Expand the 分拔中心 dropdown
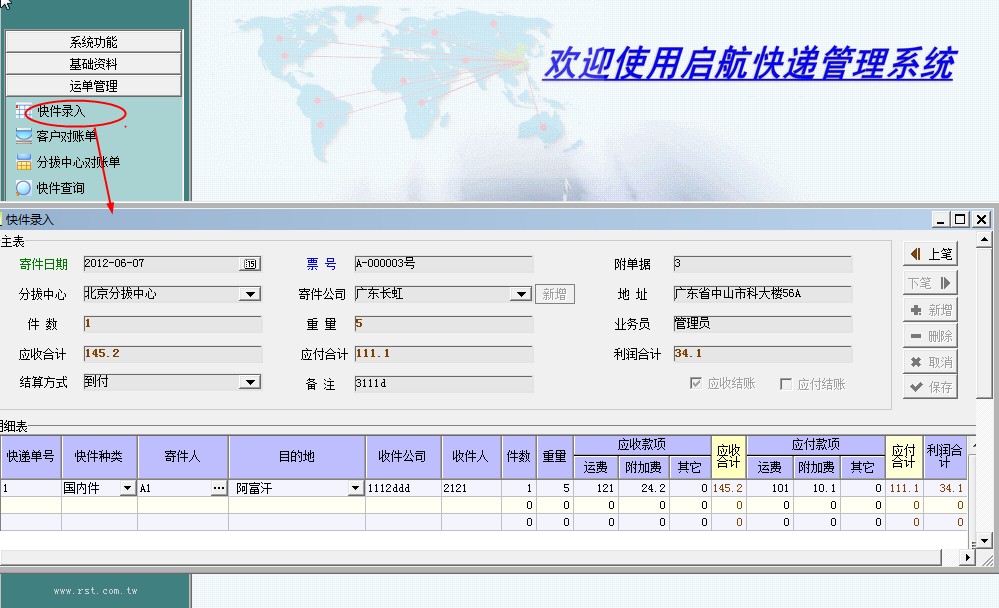The image size is (999, 608). 250,294
